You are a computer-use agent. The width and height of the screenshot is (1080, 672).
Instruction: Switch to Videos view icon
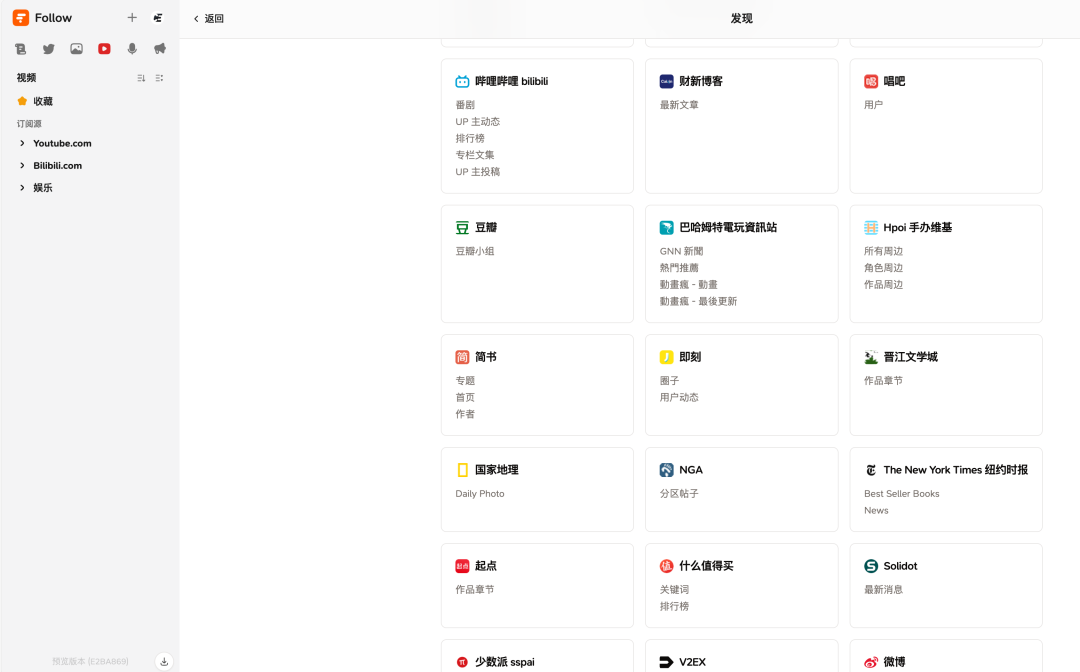pos(104,49)
